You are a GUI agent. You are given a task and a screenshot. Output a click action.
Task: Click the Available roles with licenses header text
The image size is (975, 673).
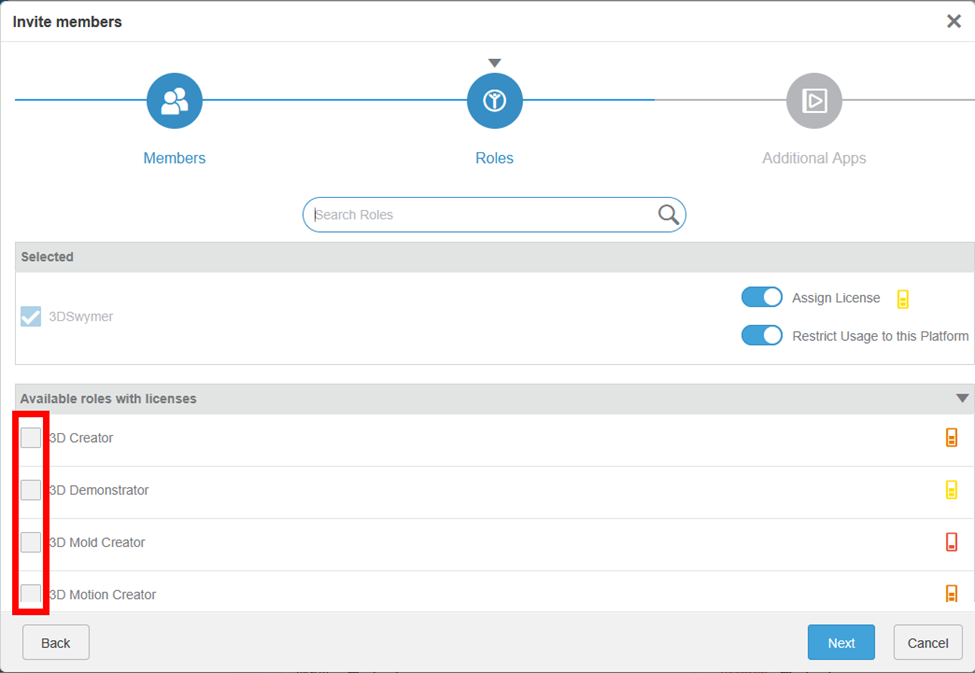pos(108,399)
